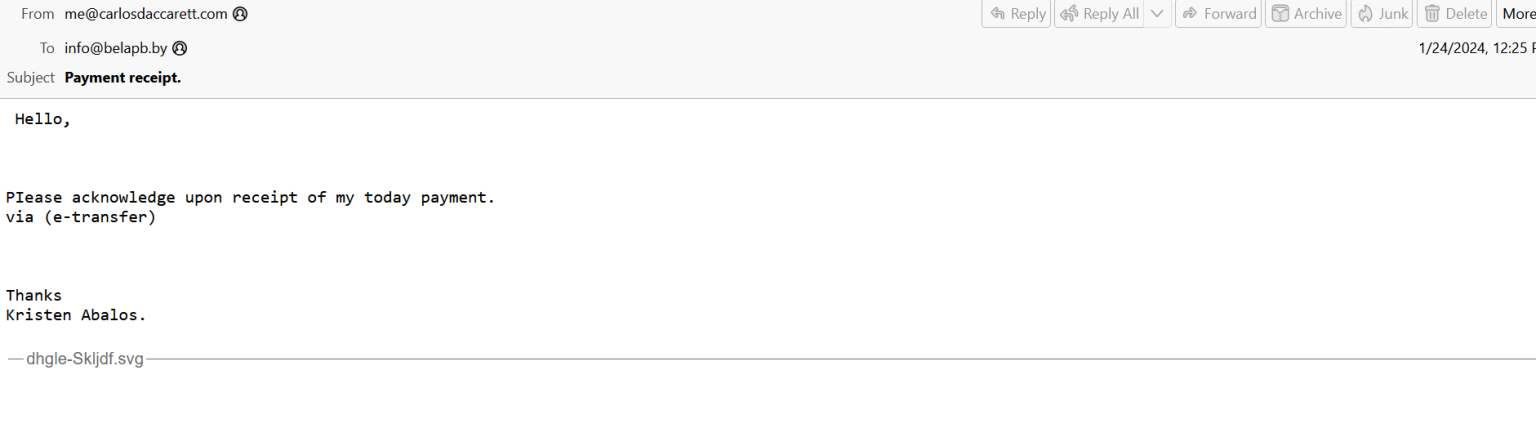
Task: Open the dhgle-Skljdf.svg attachment
Action: [85, 359]
